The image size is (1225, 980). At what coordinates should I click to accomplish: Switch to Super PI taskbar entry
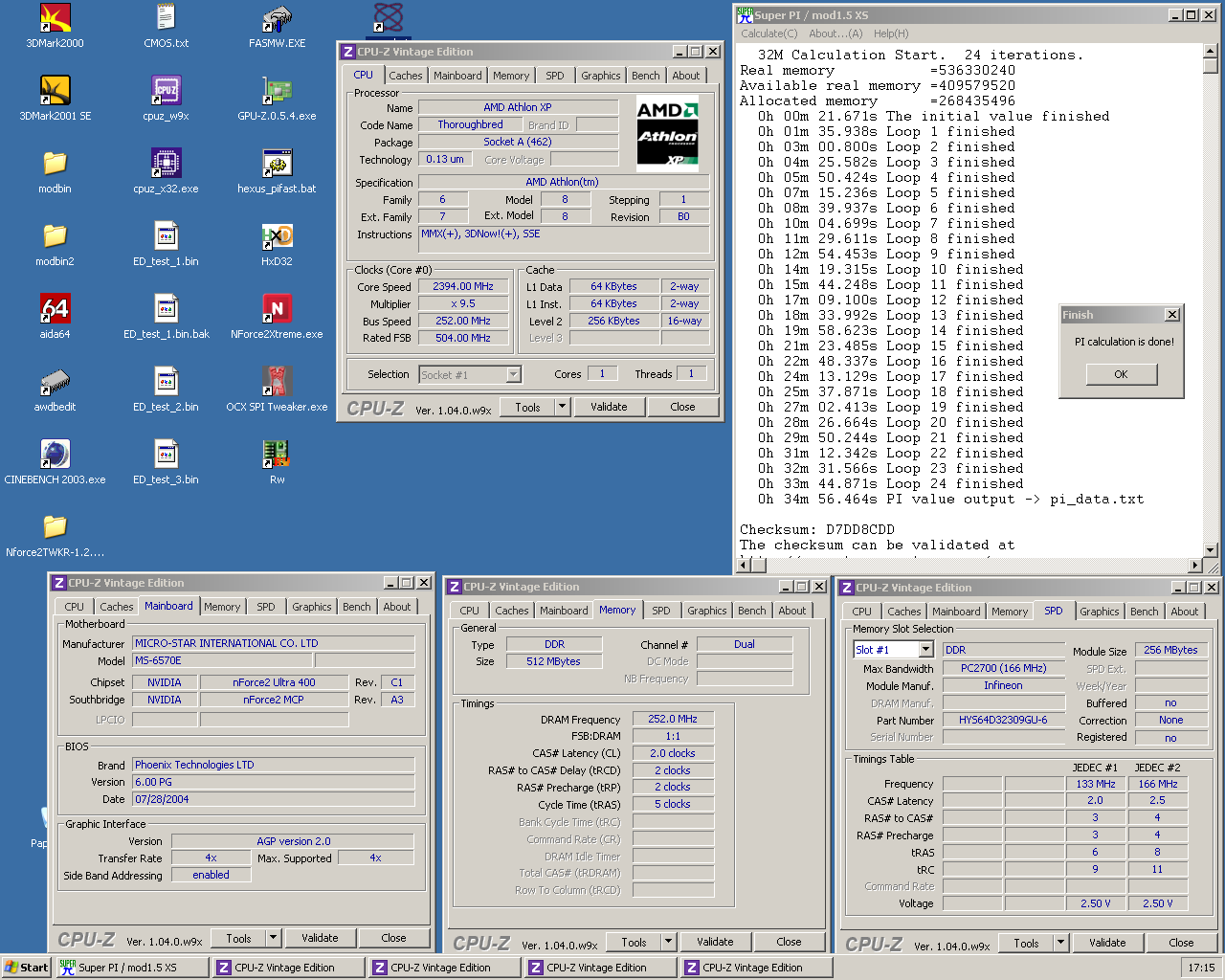[131, 968]
